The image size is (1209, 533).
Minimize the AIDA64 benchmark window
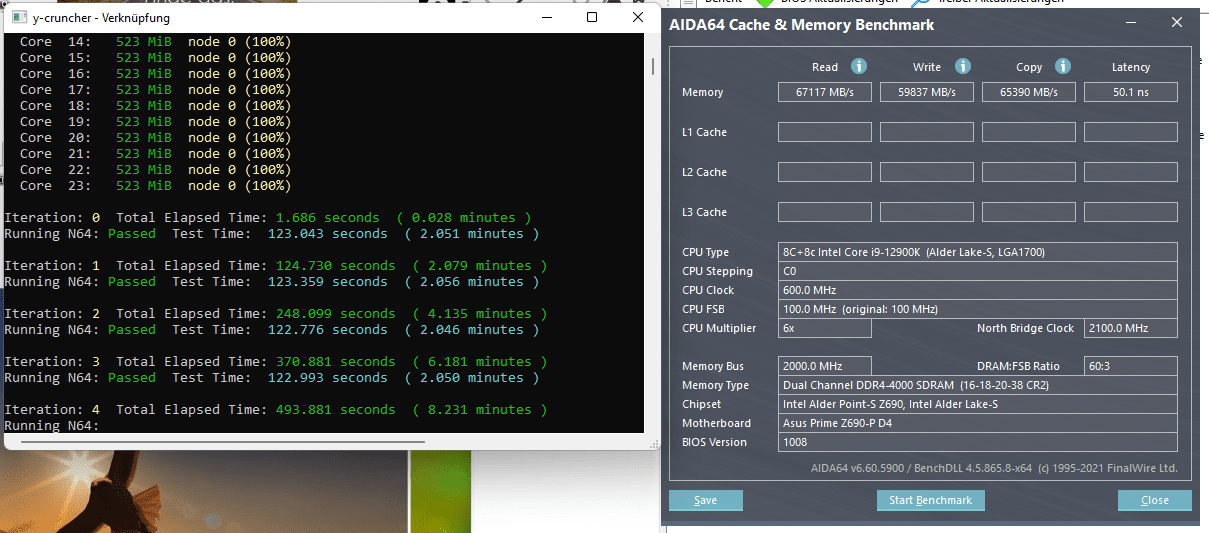pyautogui.click(x=1130, y=24)
